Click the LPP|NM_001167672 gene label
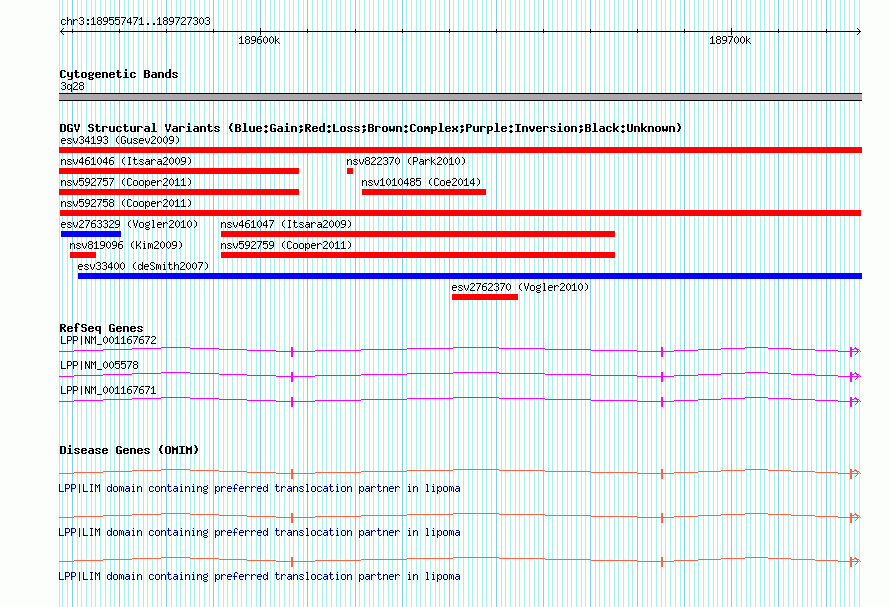The height and width of the screenshot is (607, 890). (x=108, y=340)
